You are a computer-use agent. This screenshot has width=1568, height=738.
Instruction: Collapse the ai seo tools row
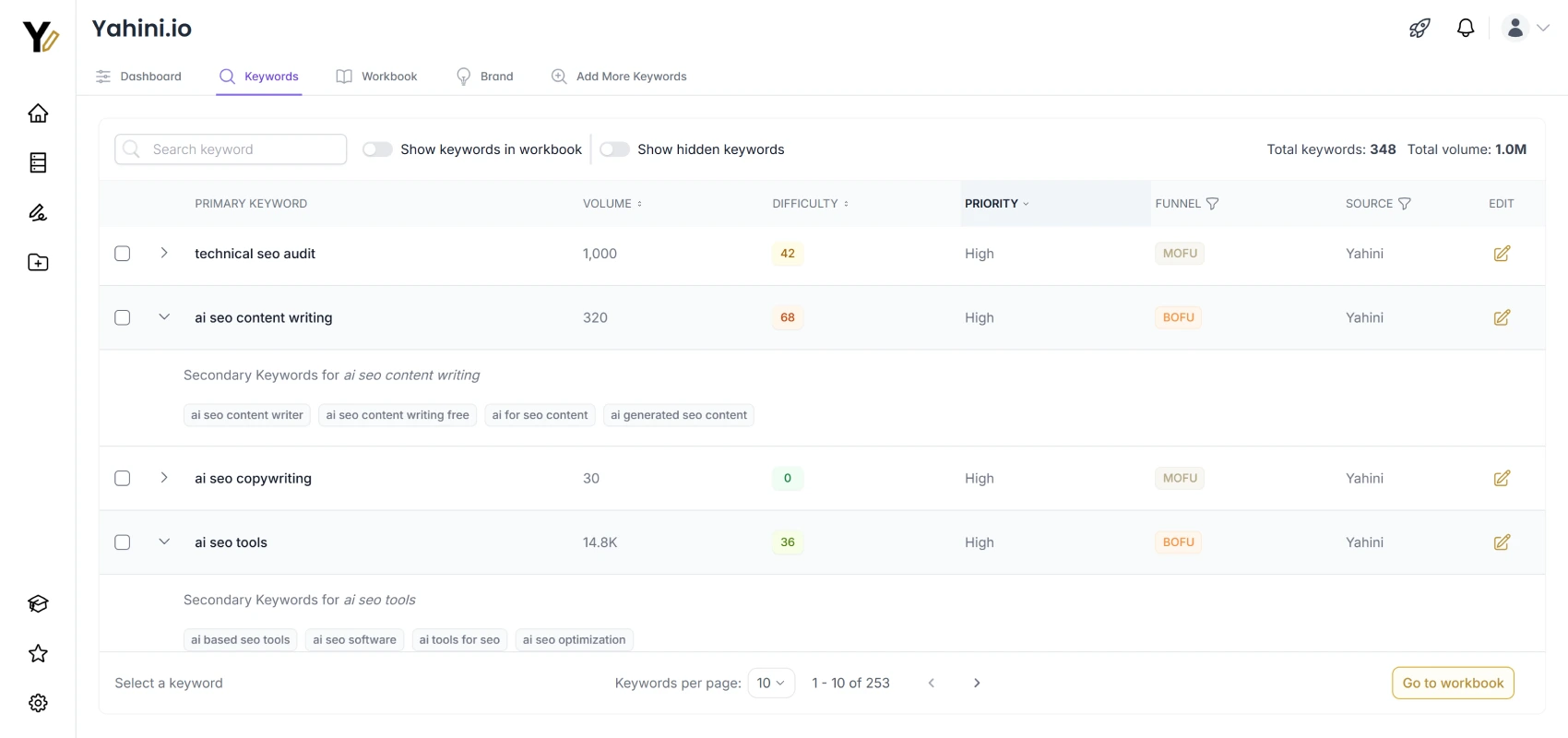pos(164,542)
